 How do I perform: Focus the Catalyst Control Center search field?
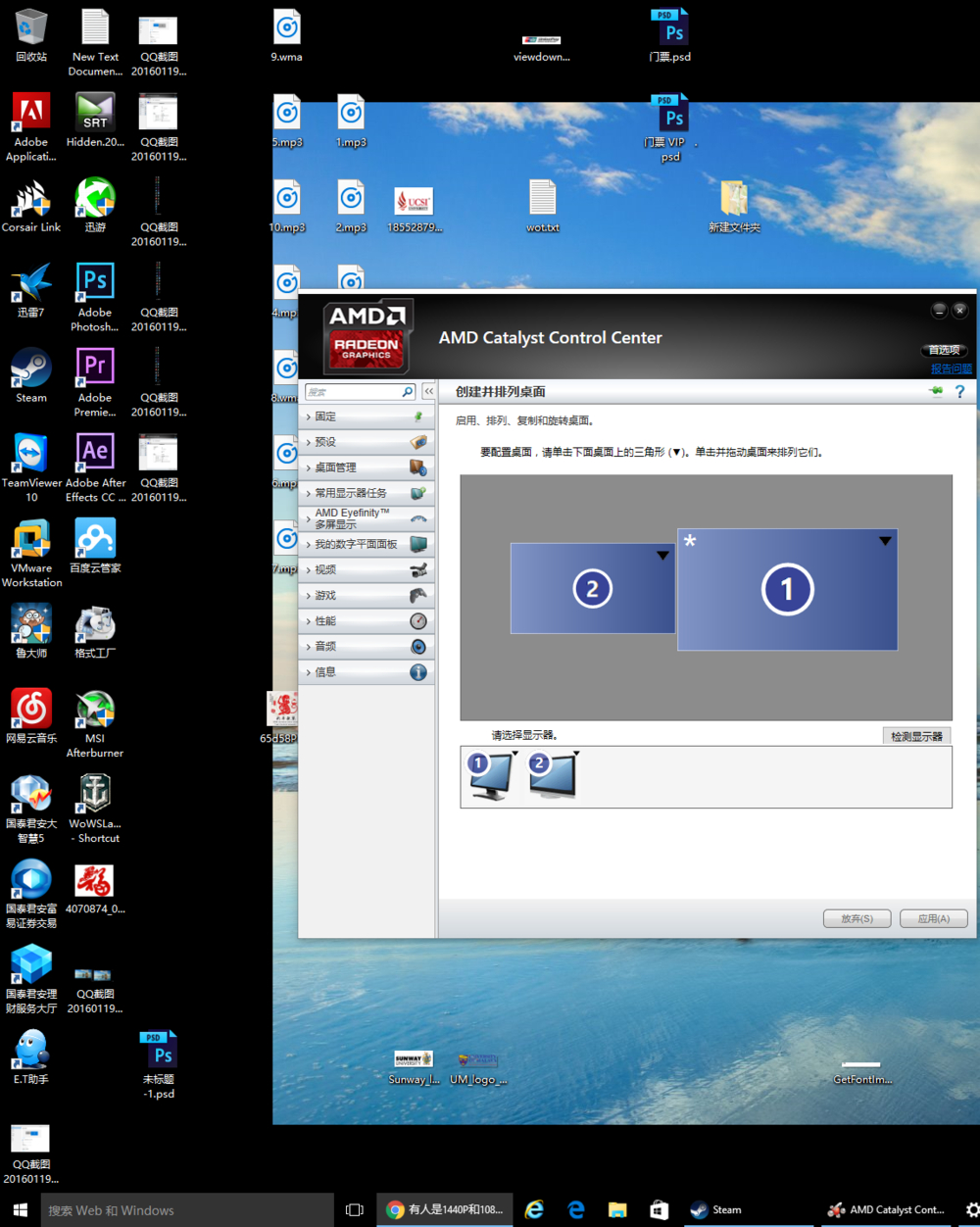(x=361, y=391)
